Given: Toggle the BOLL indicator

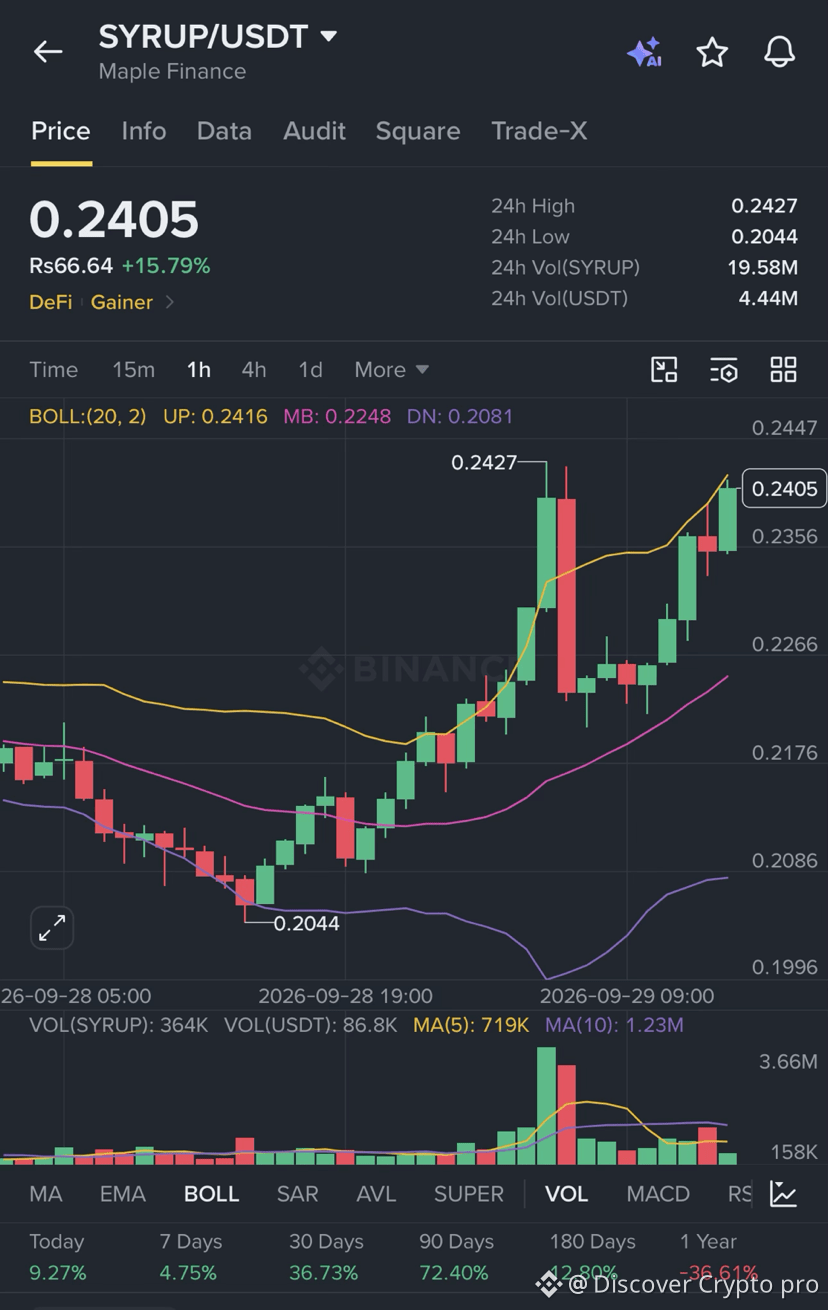Looking at the screenshot, I should pos(211,1194).
